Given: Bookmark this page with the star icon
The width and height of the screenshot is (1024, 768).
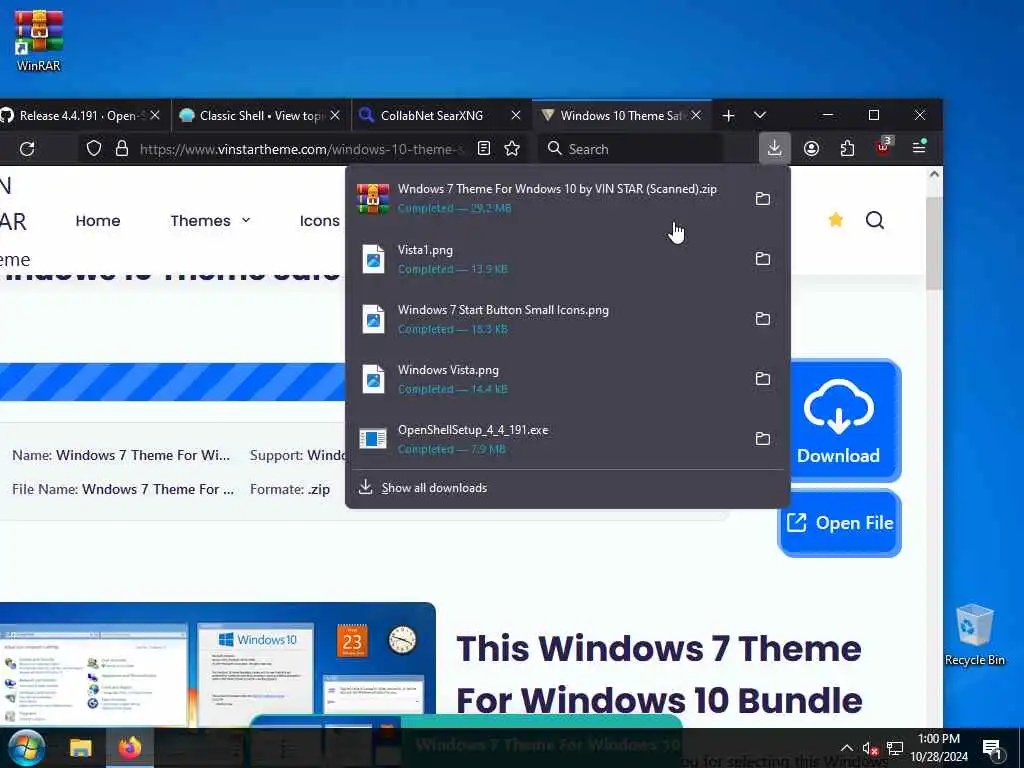Looking at the screenshot, I should tap(512, 149).
